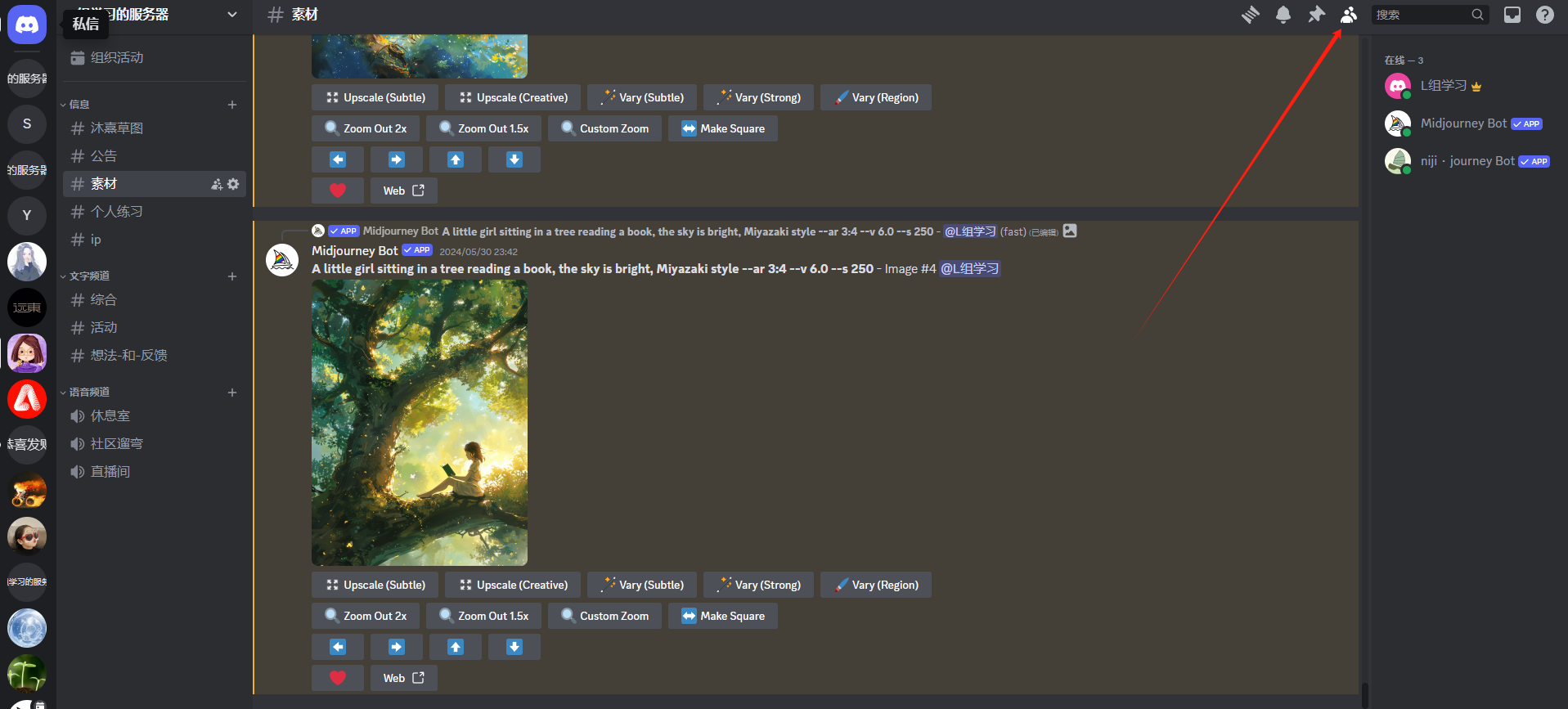
Task: Click heart favorite button in upper message
Action: coord(338,191)
